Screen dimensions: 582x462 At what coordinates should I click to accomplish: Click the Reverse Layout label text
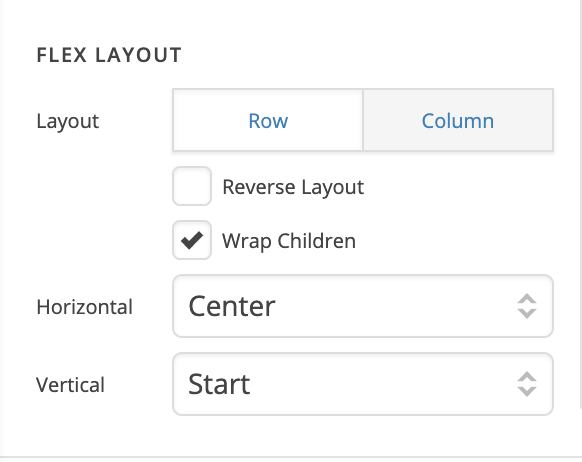click(293, 187)
